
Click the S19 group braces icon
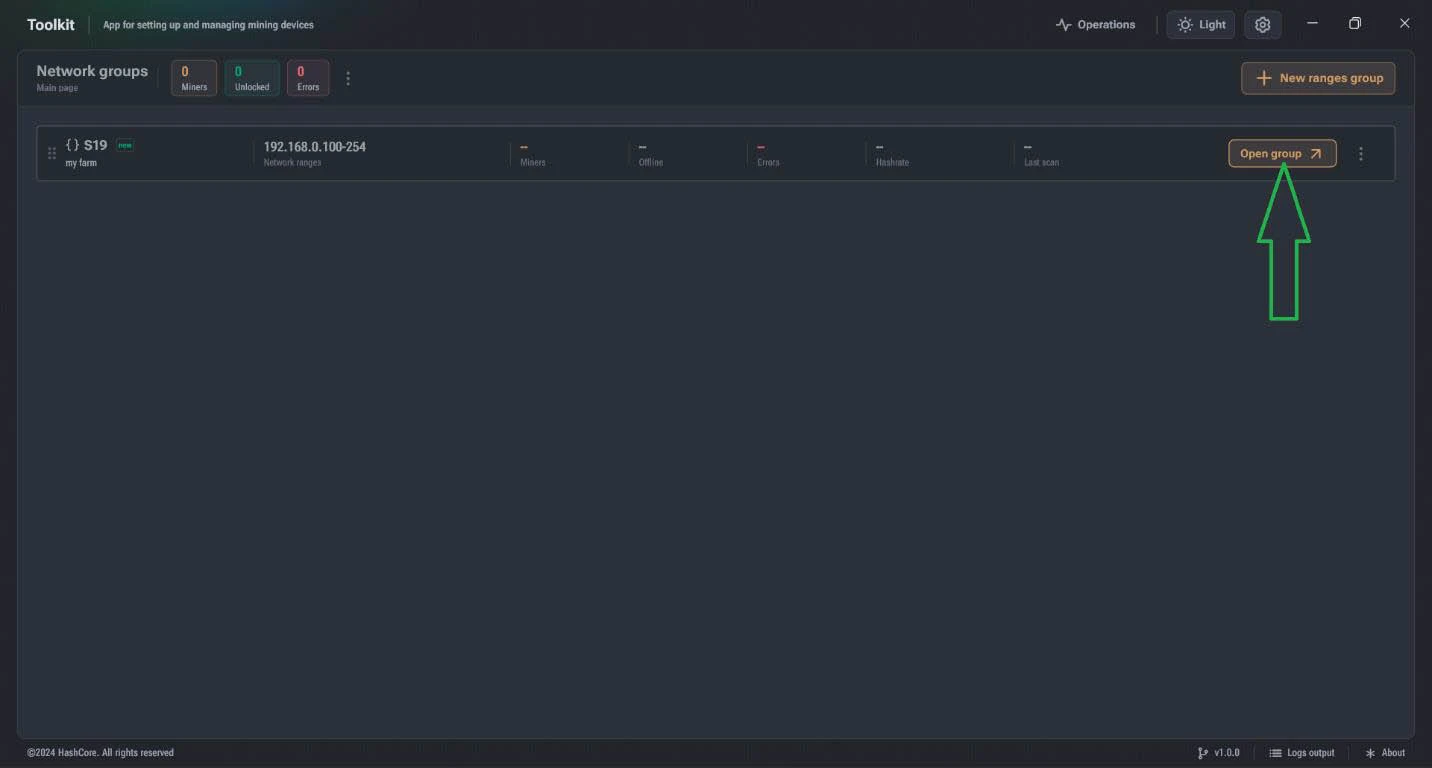[72, 145]
